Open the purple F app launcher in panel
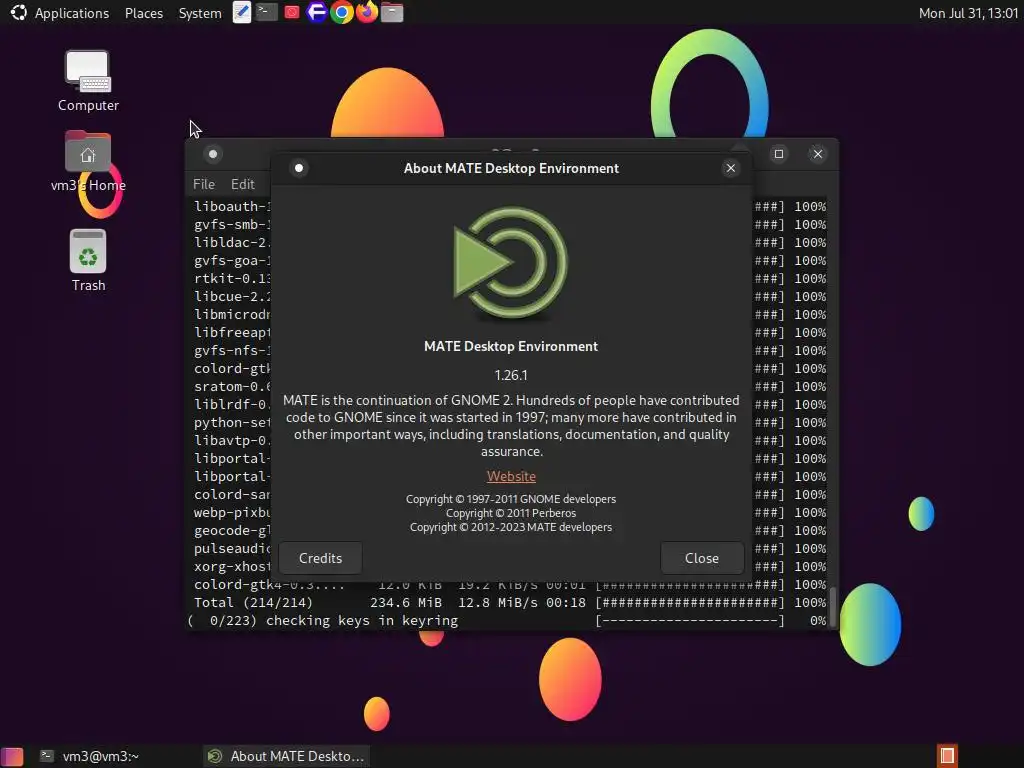The image size is (1024, 768). [x=317, y=12]
